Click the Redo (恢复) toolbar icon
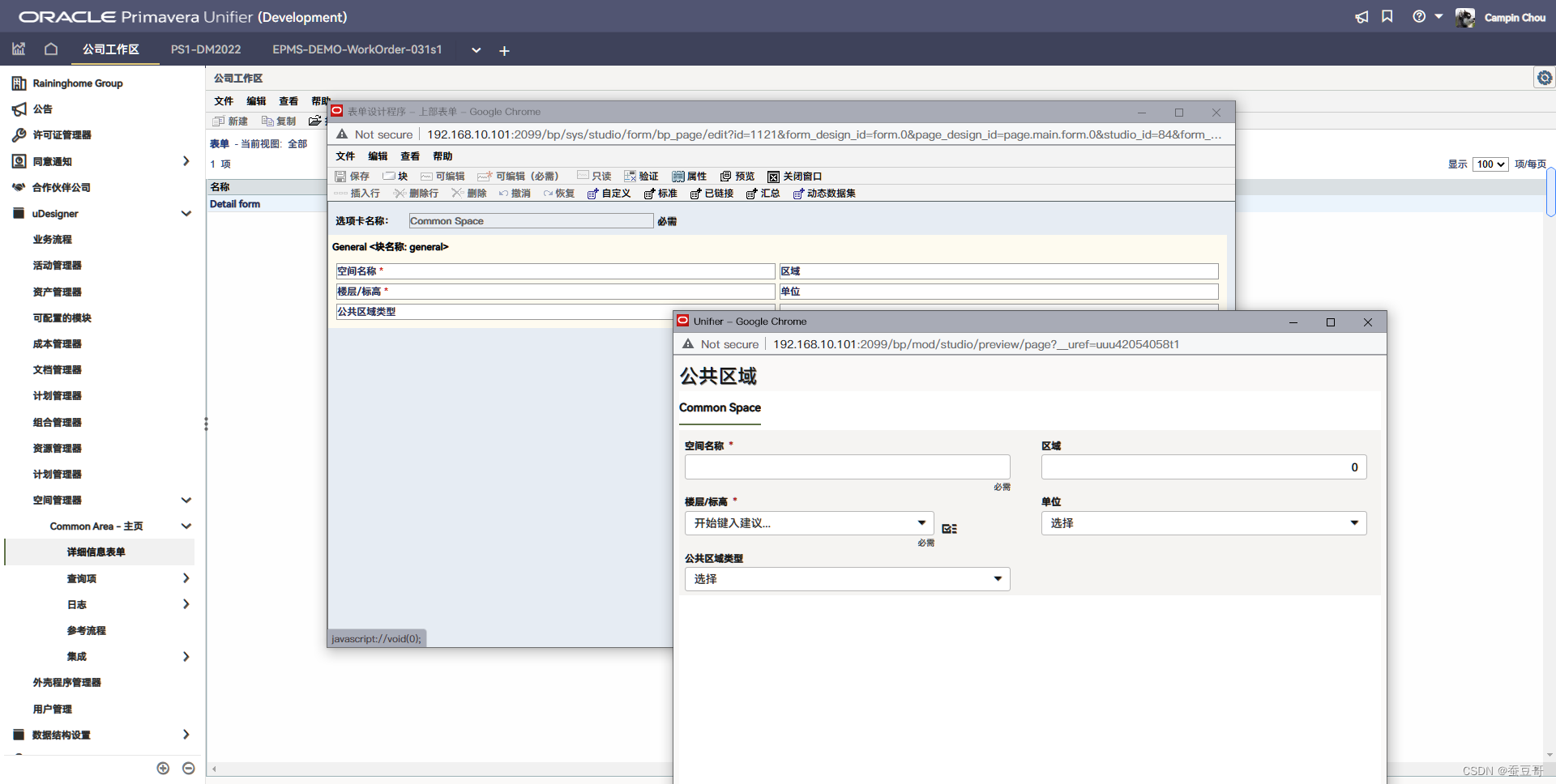Screen dimensions: 1556x784 (x=548, y=194)
